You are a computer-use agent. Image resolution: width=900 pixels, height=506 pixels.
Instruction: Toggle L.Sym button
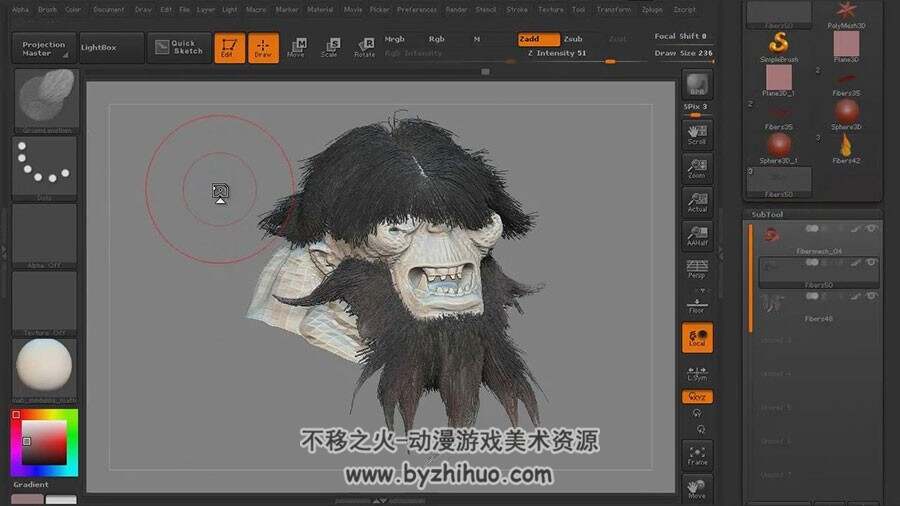coord(697,373)
